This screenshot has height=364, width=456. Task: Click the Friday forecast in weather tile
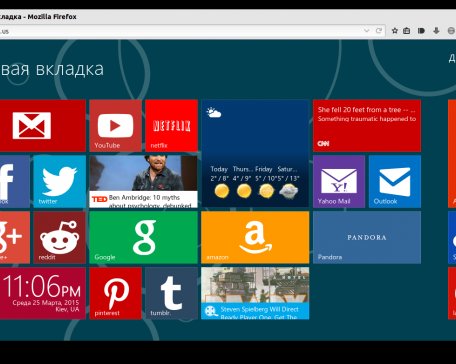point(265,183)
